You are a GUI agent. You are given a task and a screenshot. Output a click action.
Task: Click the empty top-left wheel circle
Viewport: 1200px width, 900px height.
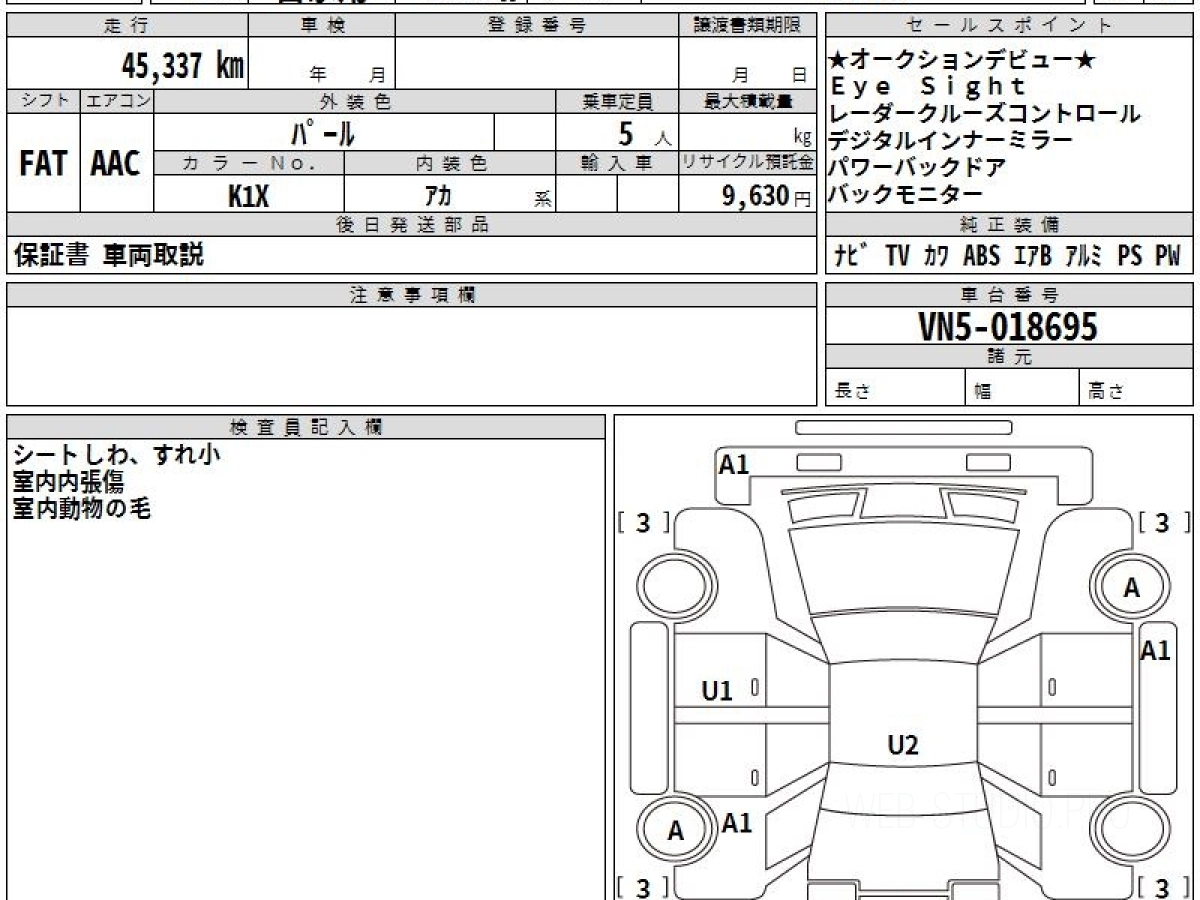pos(676,588)
